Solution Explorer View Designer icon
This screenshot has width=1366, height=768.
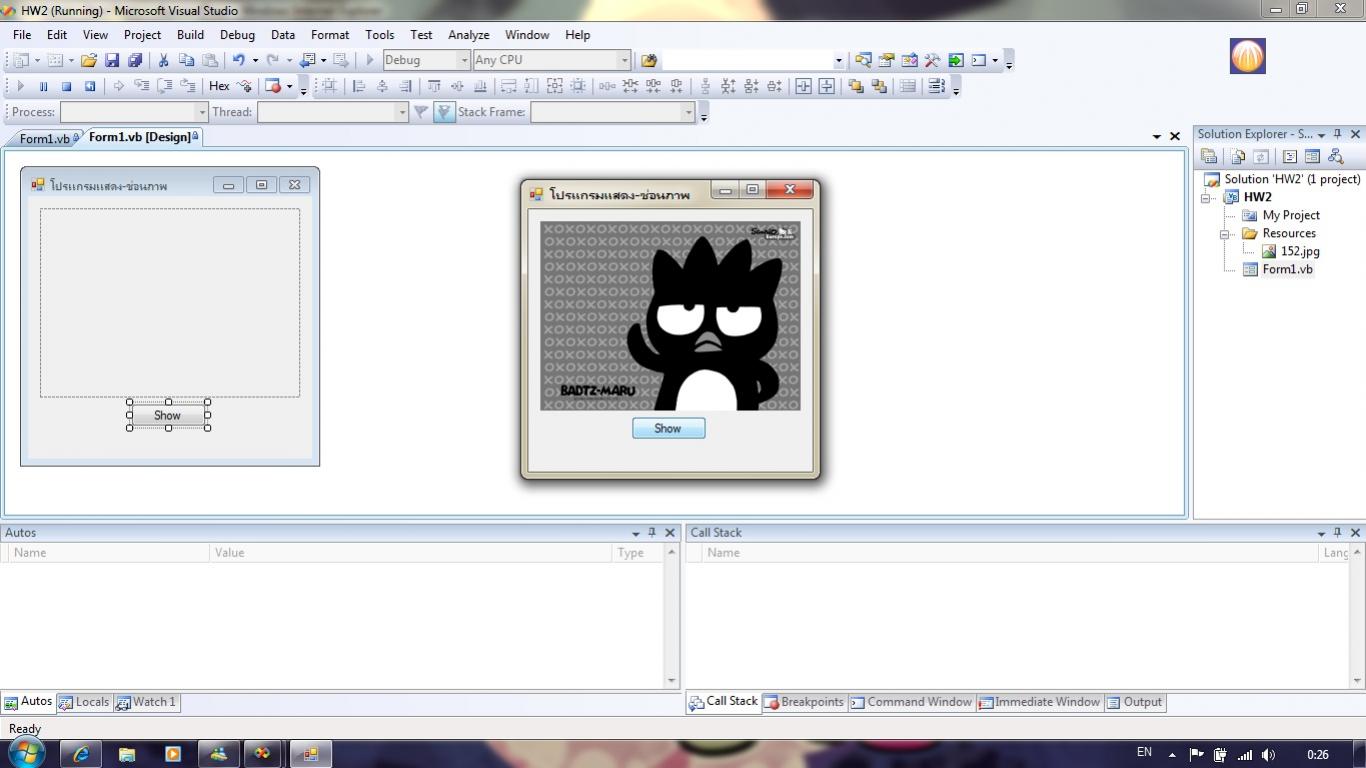tap(1313, 156)
